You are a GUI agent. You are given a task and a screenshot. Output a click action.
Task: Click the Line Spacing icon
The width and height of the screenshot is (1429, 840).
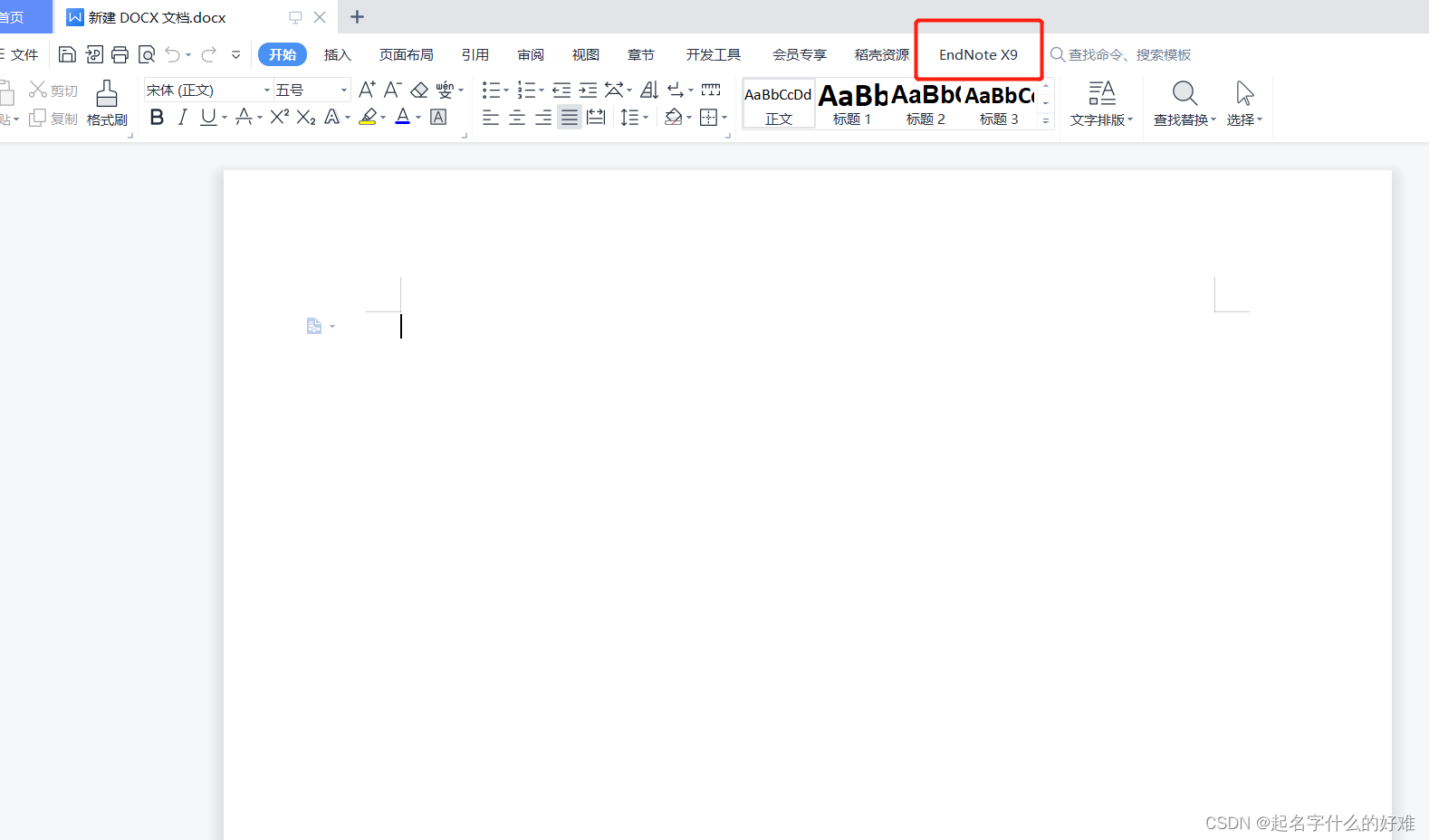click(629, 117)
